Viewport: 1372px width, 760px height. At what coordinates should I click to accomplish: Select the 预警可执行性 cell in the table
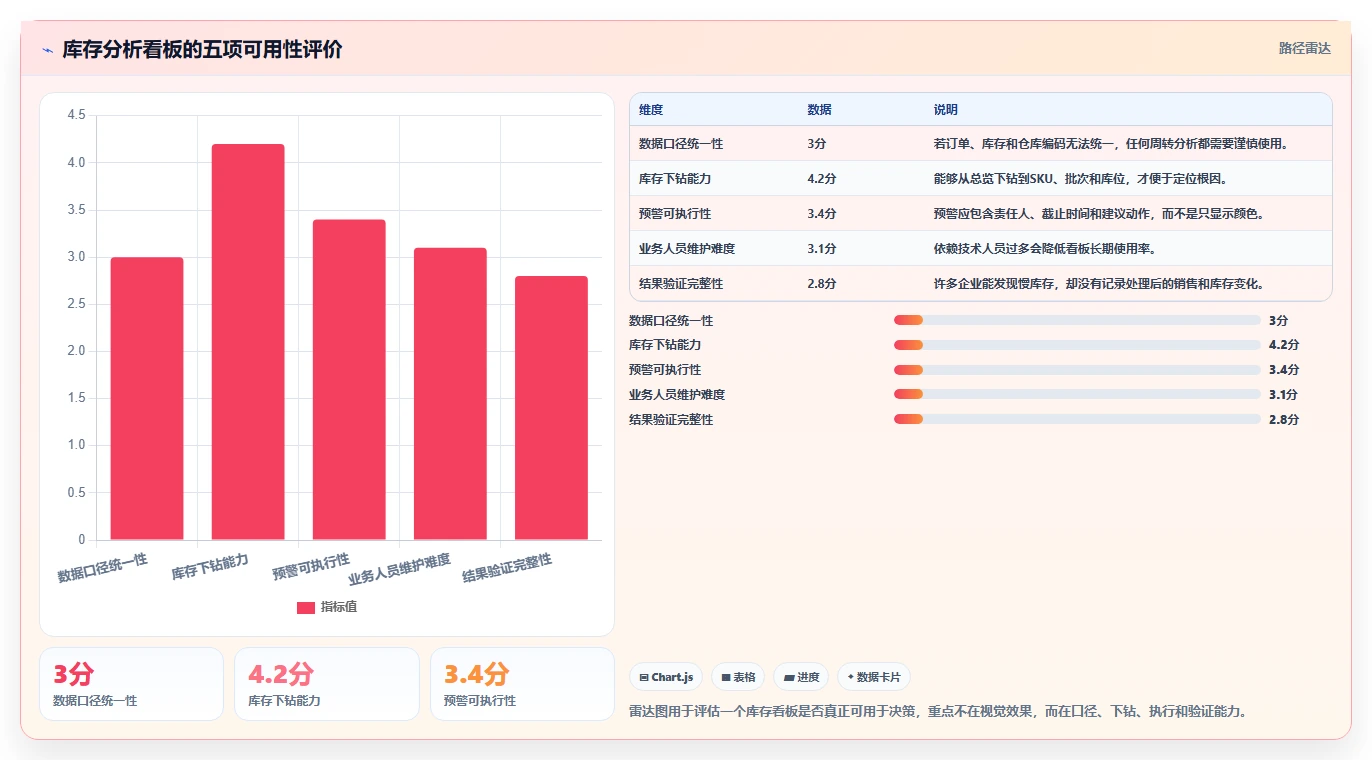pos(675,214)
